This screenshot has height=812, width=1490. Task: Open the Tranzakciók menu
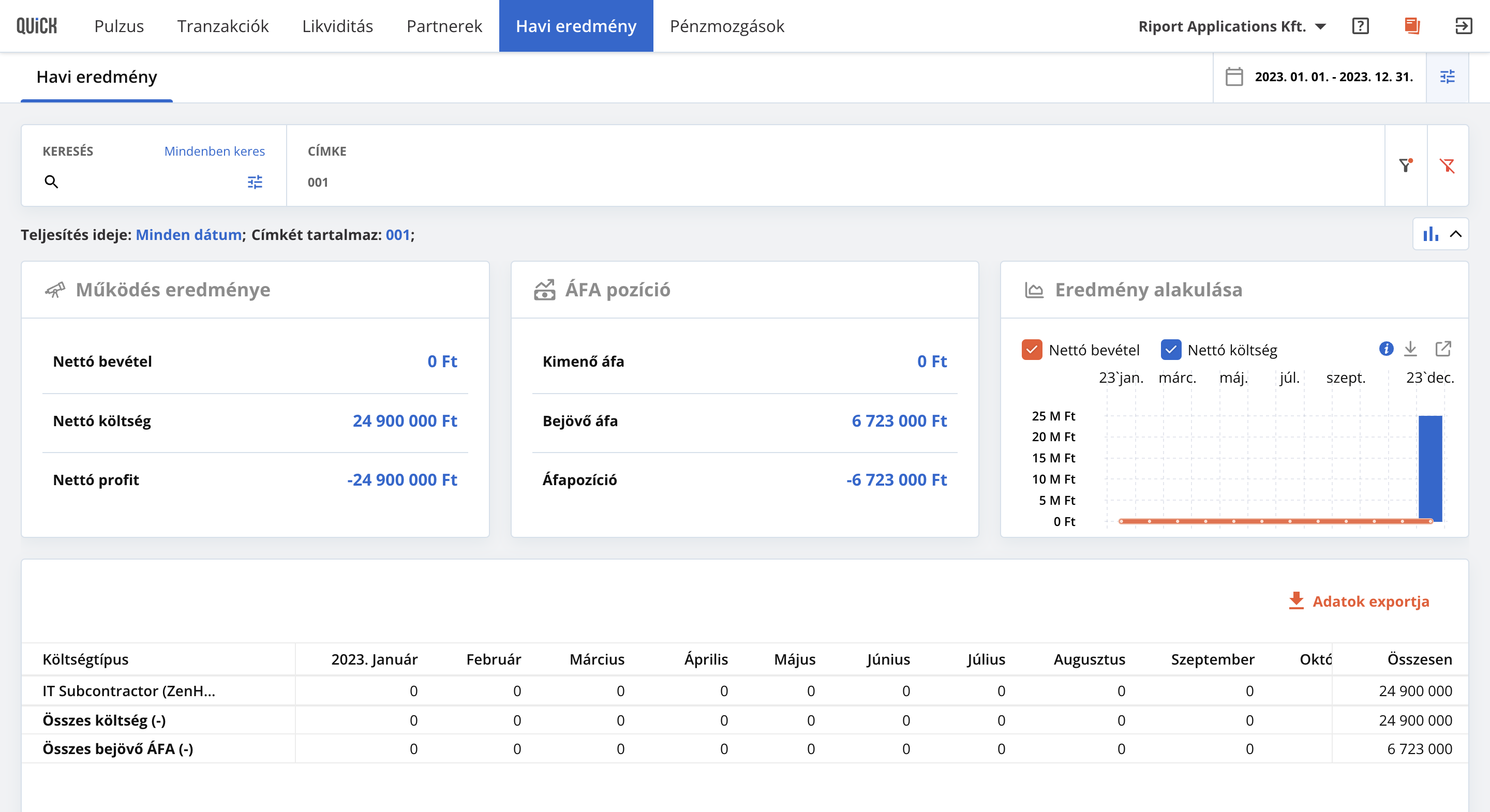[222, 26]
